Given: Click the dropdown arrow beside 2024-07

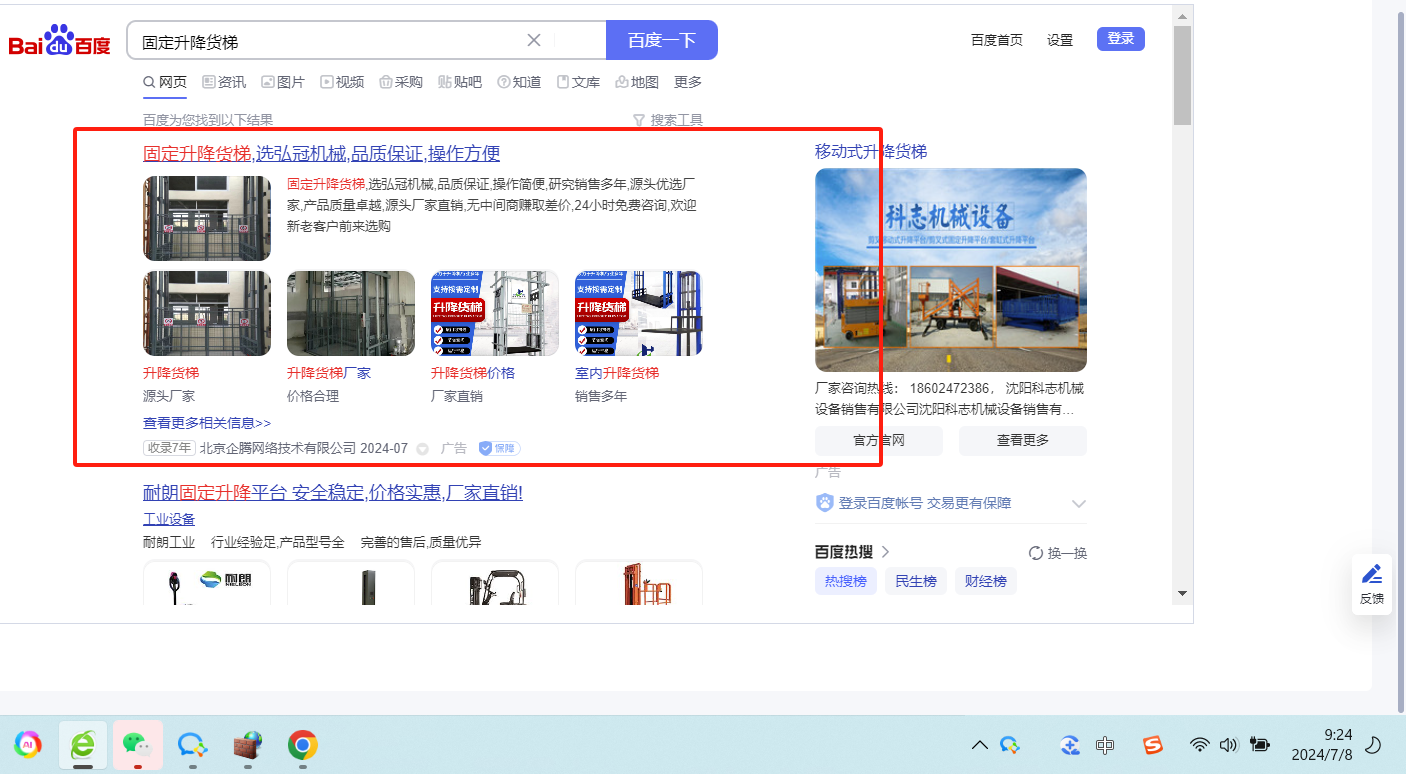Looking at the screenshot, I should 422,449.
